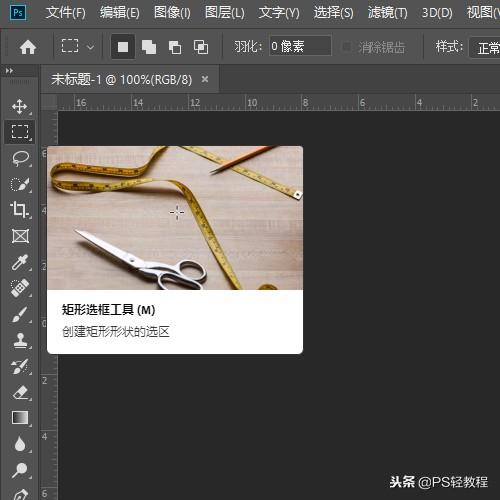Click the 羽化 feather input field
The image size is (500, 500).
pos(300,46)
